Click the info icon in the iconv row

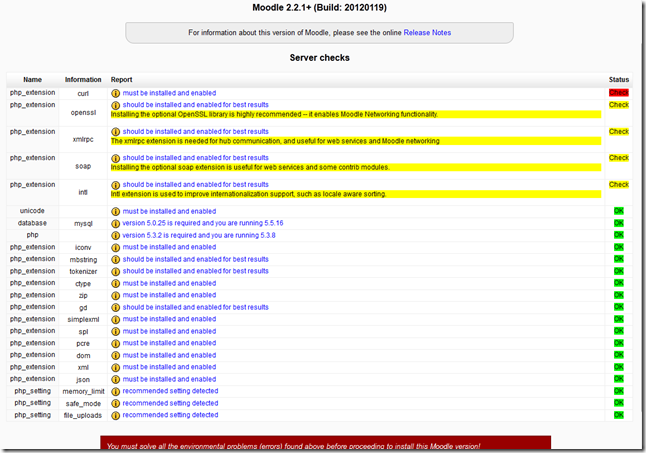115,247
